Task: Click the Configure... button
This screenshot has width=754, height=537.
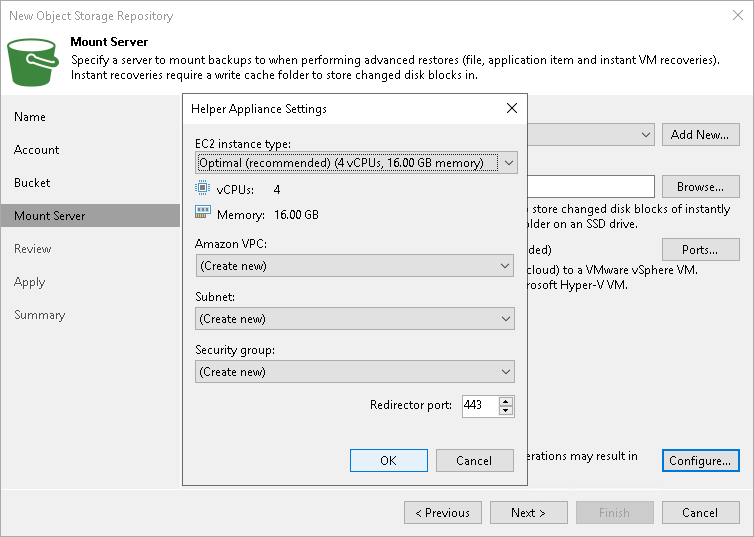Action: [x=701, y=461]
